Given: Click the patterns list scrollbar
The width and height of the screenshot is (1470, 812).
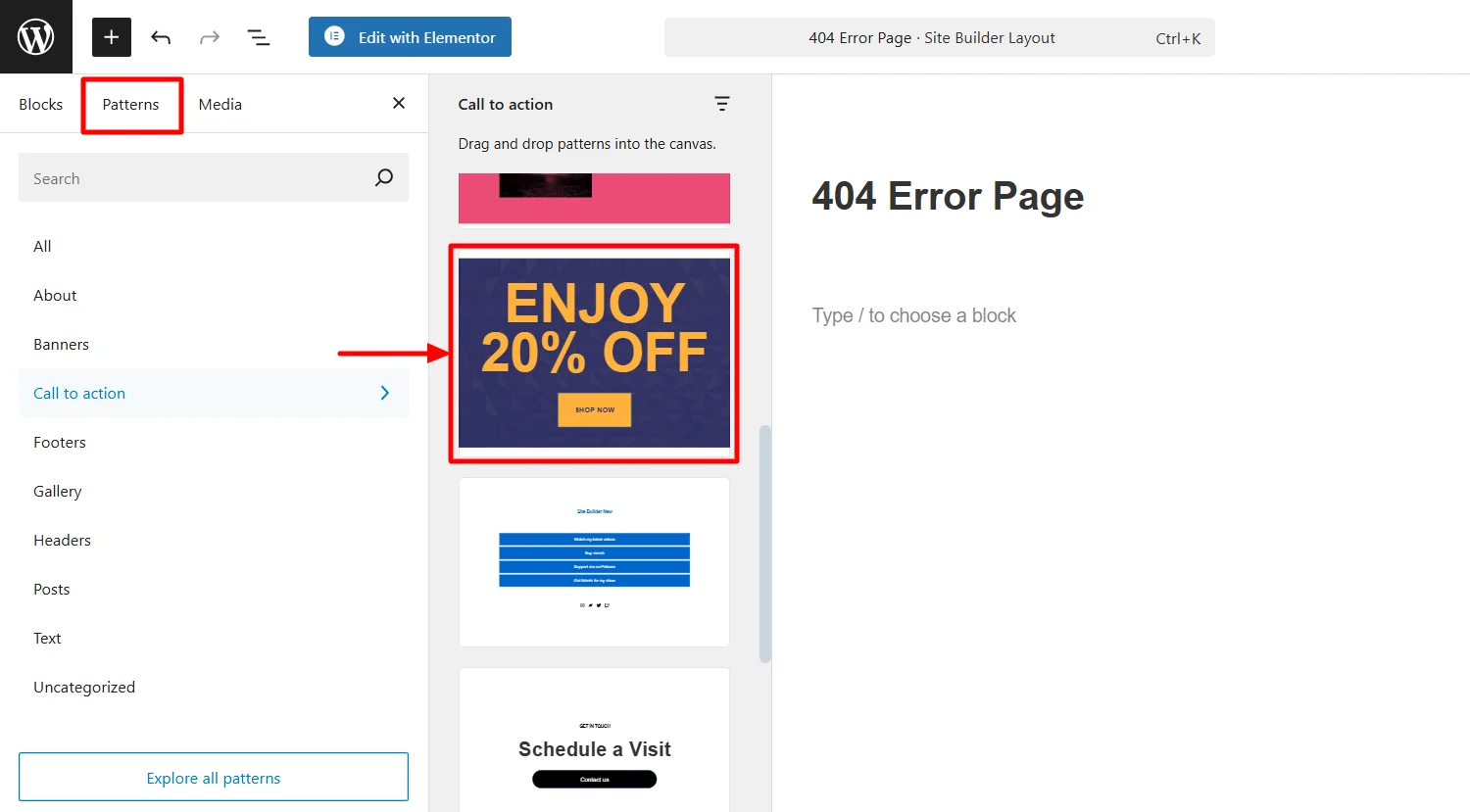Looking at the screenshot, I should [x=765, y=544].
